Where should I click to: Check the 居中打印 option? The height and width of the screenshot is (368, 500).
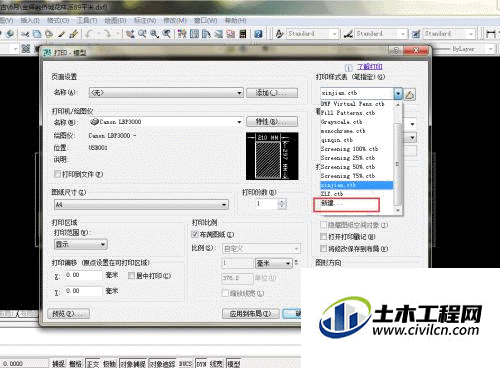point(132,276)
